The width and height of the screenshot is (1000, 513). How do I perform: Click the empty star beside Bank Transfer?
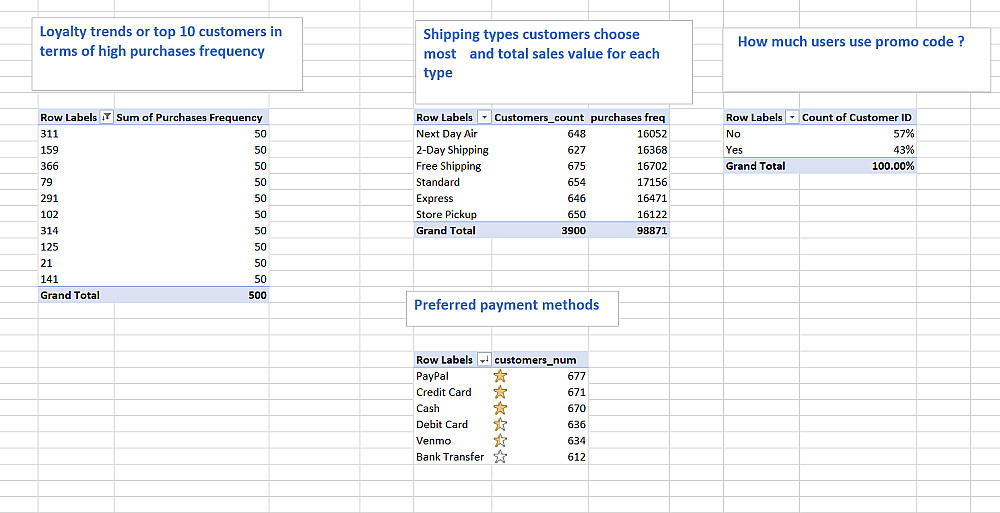(x=500, y=457)
